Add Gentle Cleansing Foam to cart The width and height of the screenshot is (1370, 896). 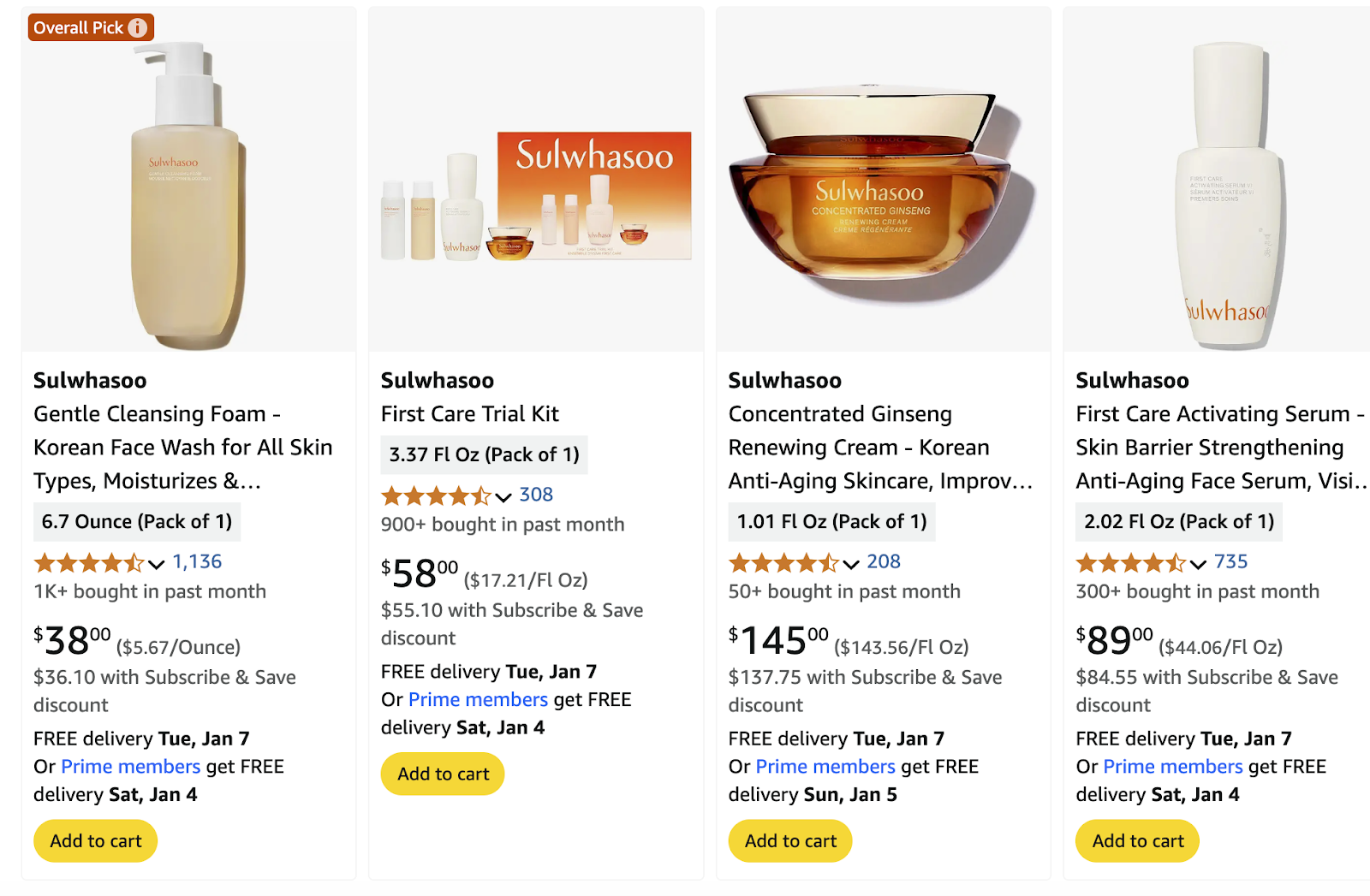(x=96, y=841)
